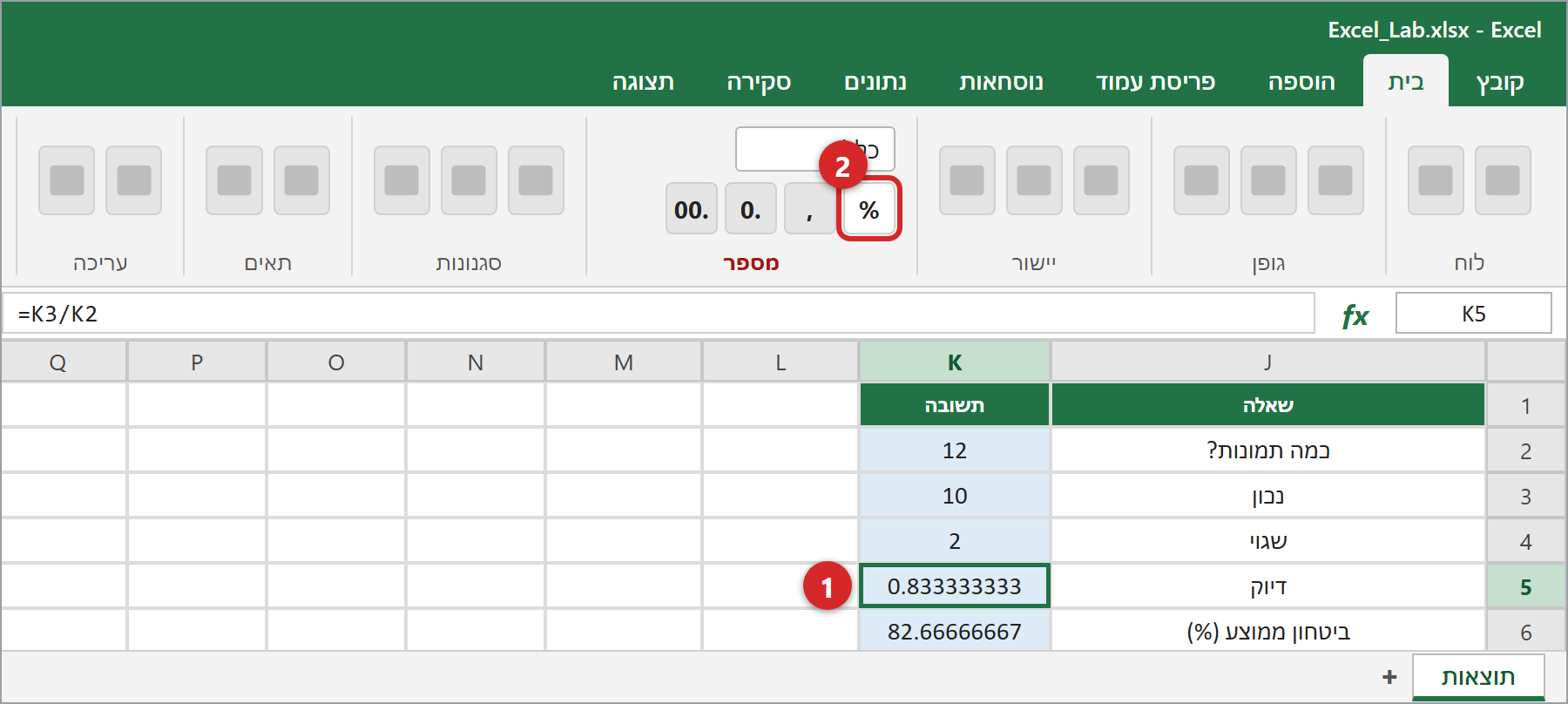Click the formula bar showing =K3/K2

(659, 314)
